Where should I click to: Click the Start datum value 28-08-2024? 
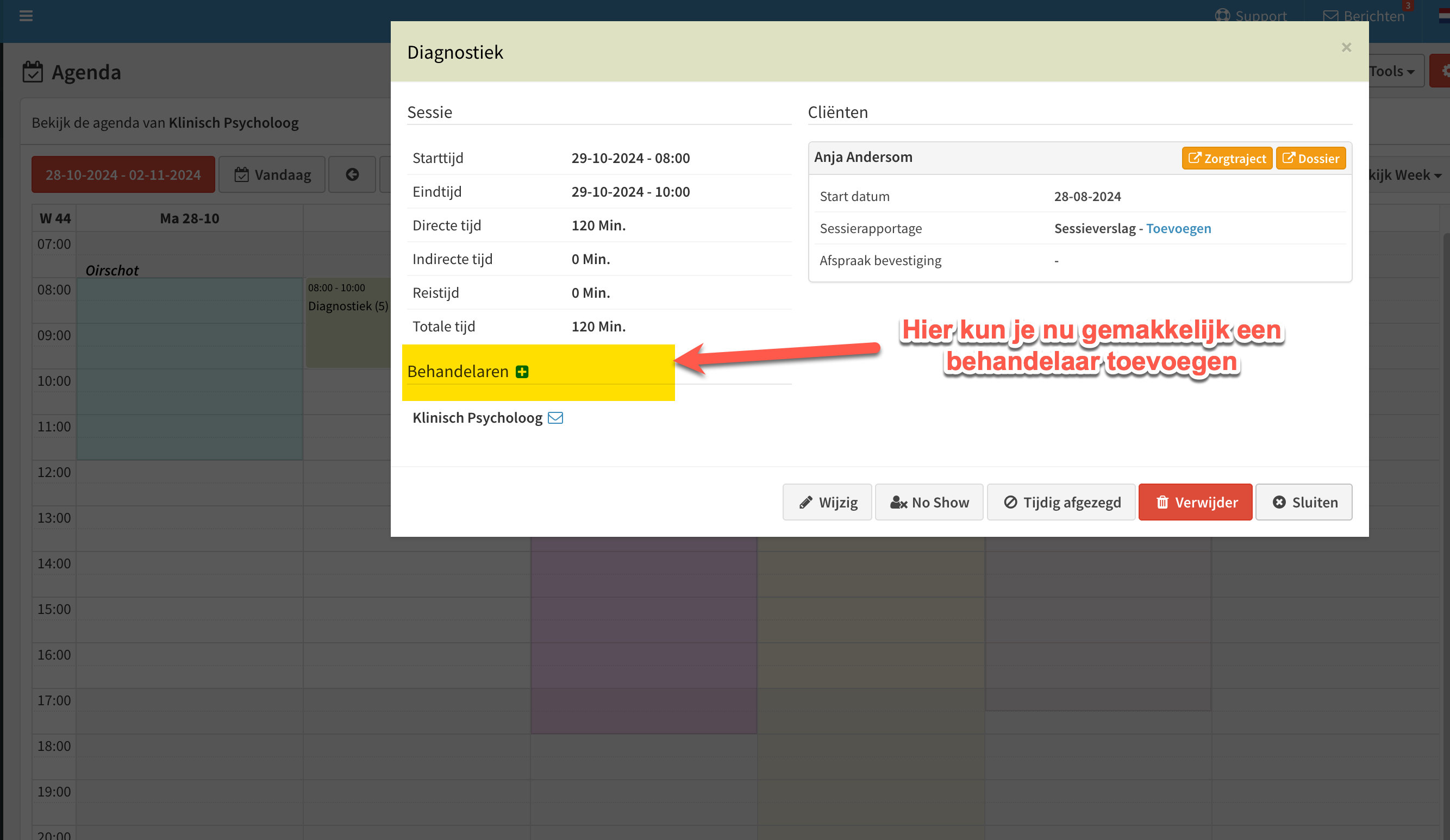pyautogui.click(x=1087, y=196)
